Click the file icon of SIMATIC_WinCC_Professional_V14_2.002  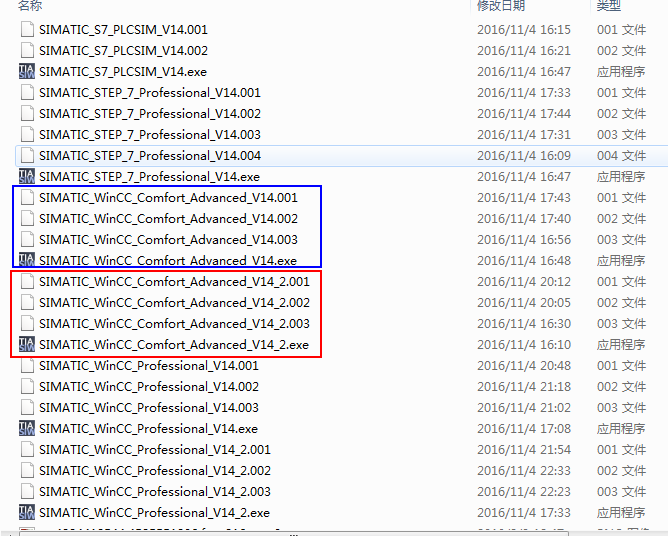pyautogui.click(x=27, y=470)
